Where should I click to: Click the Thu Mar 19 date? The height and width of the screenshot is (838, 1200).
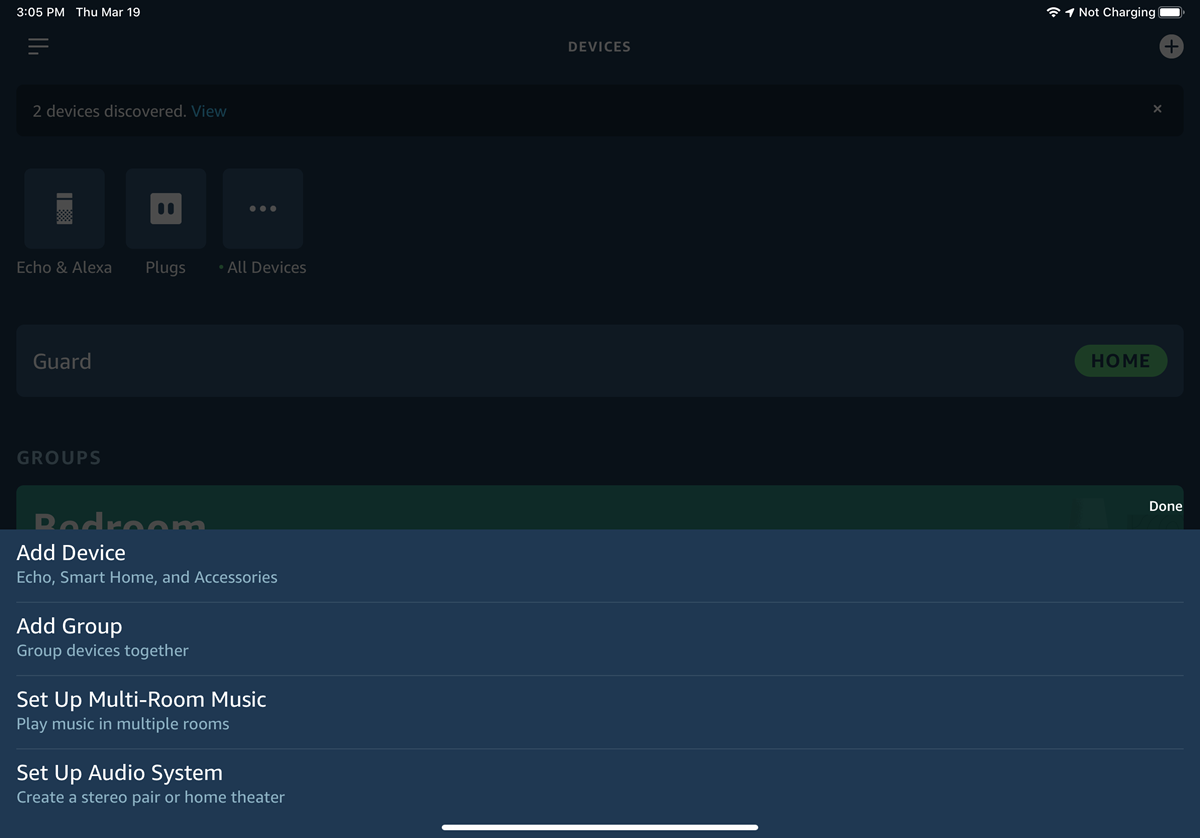pyautogui.click(x=108, y=12)
